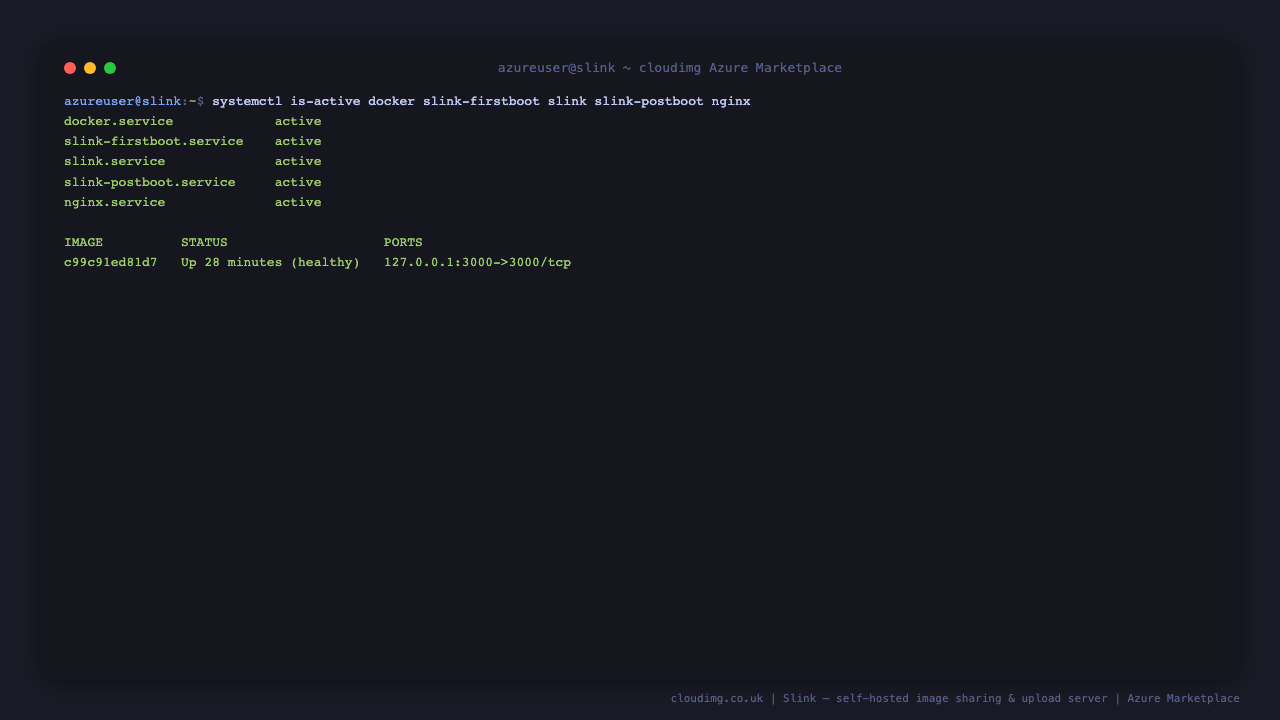Image resolution: width=1280 pixels, height=720 pixels.
Task: Click port mapping 127.0.0.1:3000->3000/tcp
Action: [x=477, y=262]
